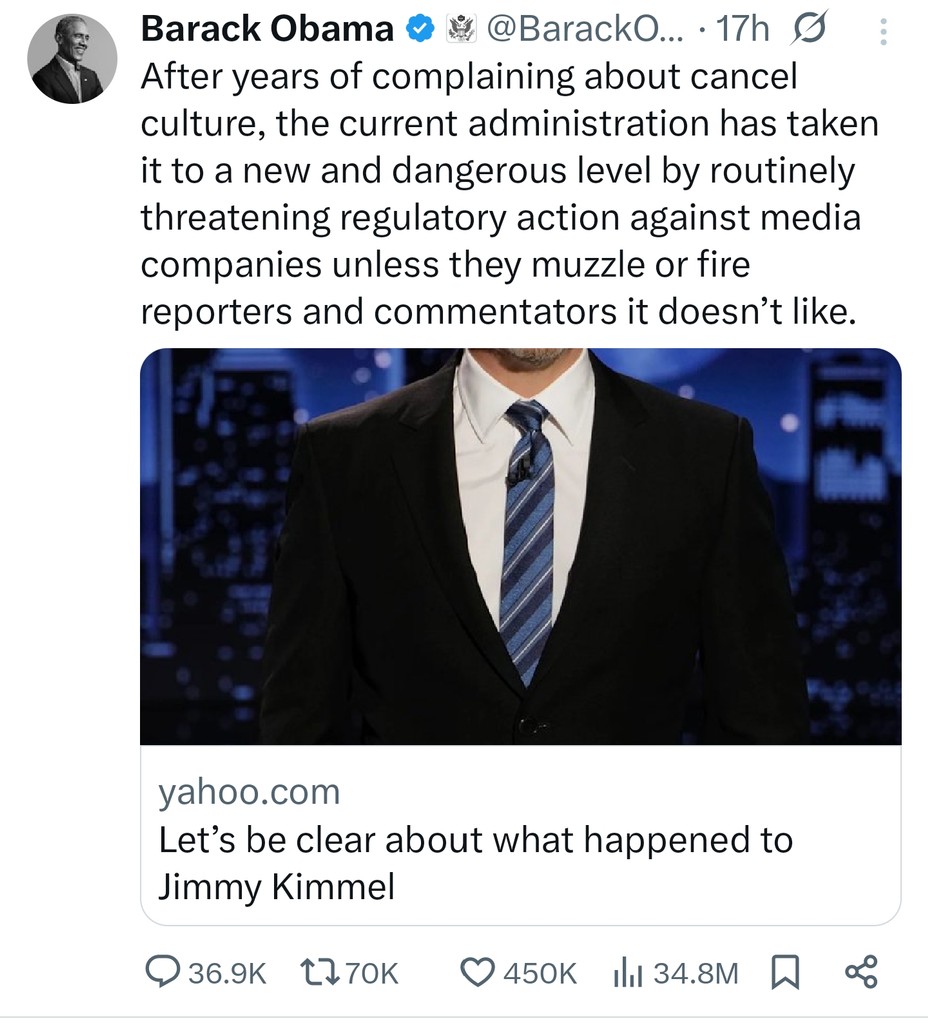Open the Jimmy Kimmel article headline

coord(475,862)
